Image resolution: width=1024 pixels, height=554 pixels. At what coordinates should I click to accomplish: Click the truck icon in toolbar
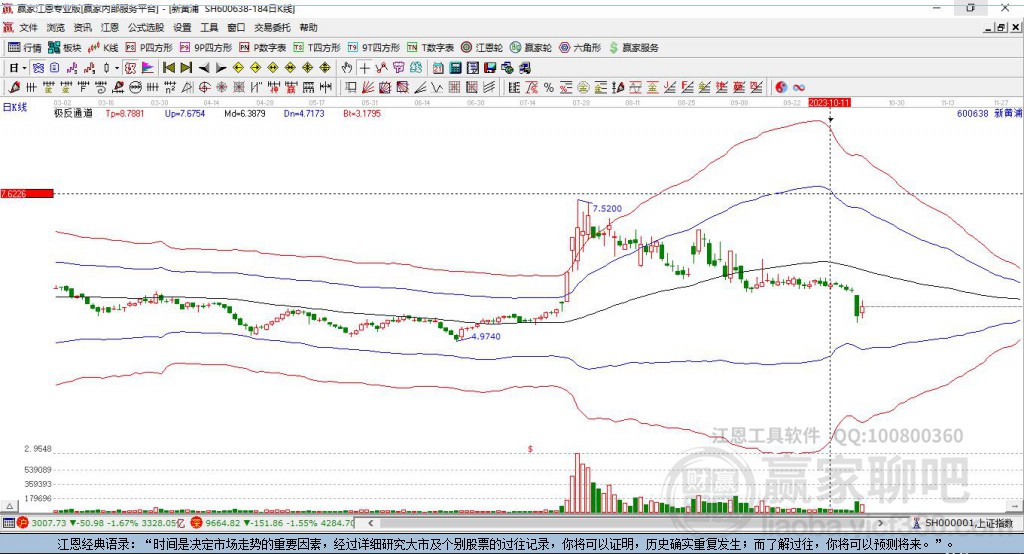(525, 68)
